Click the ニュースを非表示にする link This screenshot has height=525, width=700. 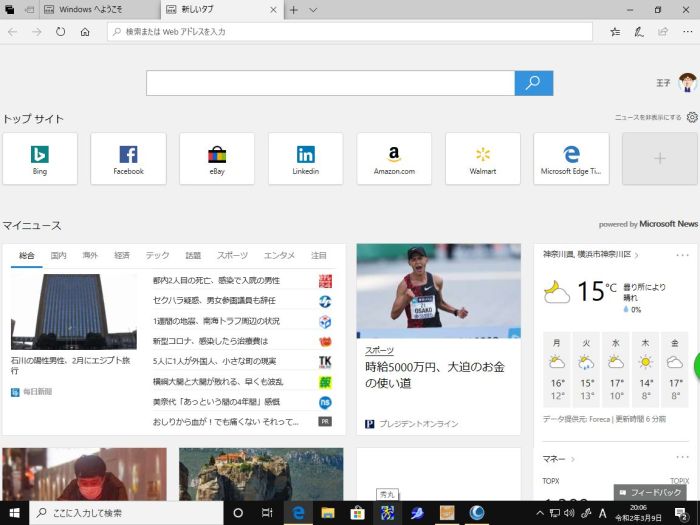coord(648,117)
